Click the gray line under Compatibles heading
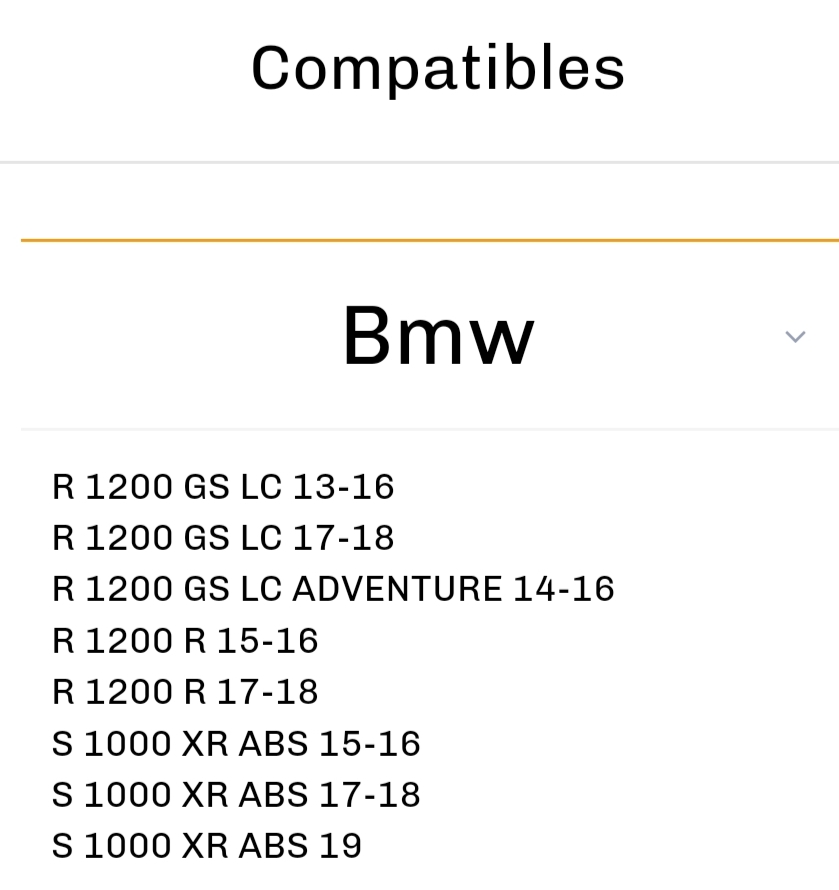This screenshot has height=890, width=839. [420, 162]
